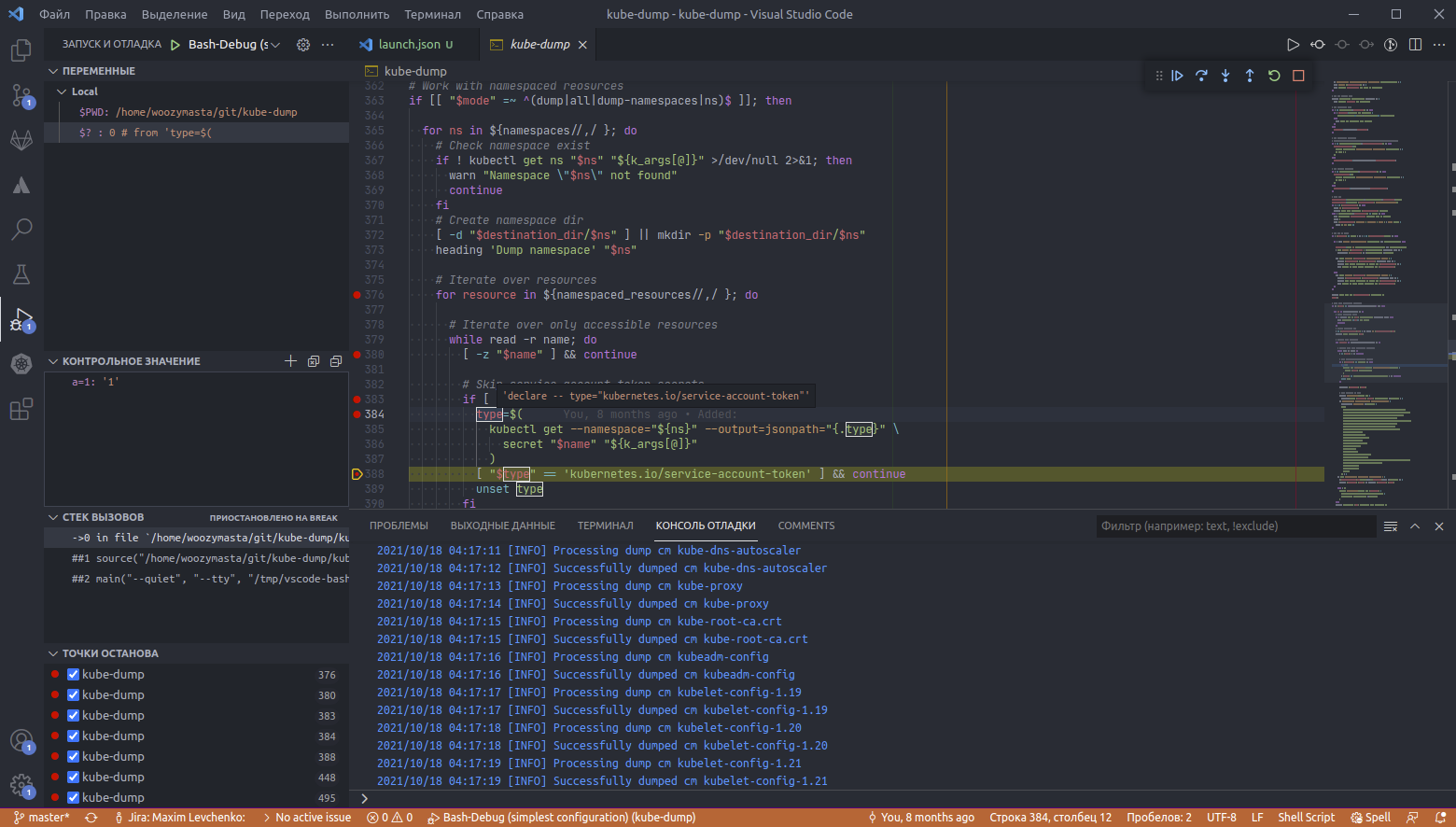The height and width of the screenshot is (827, 1456).
Task: Focus the debug console filter field
Action: click(x=1236, y=526)
